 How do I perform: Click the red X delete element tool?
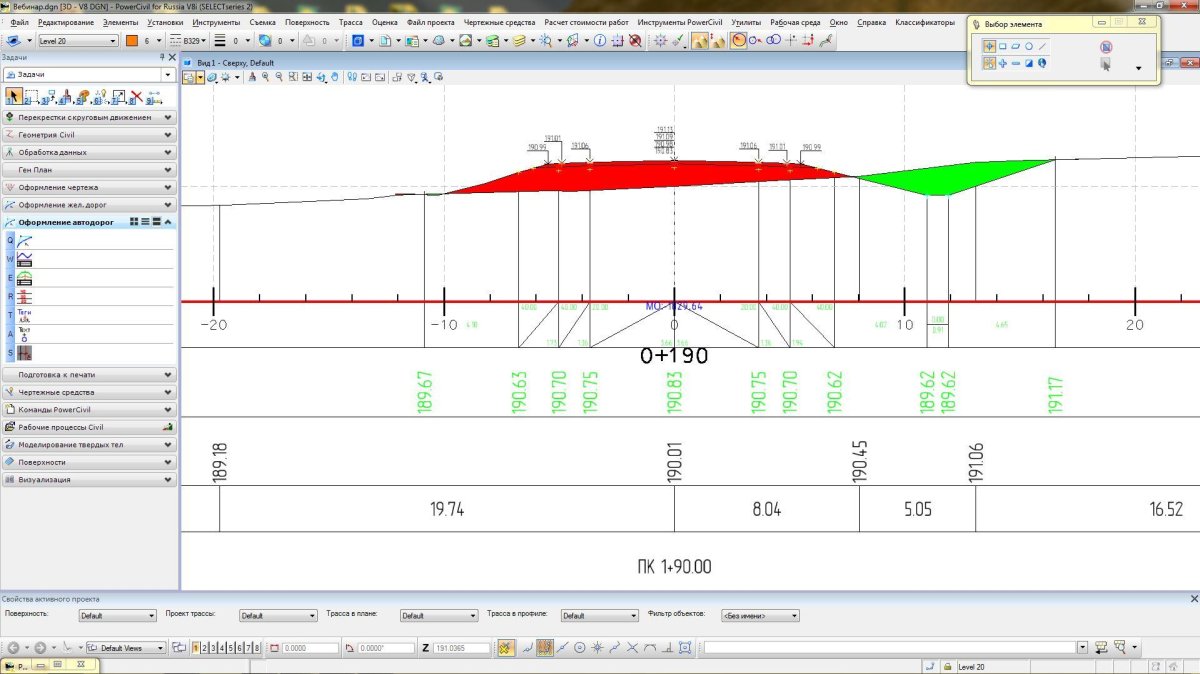[x=136, y=97]
